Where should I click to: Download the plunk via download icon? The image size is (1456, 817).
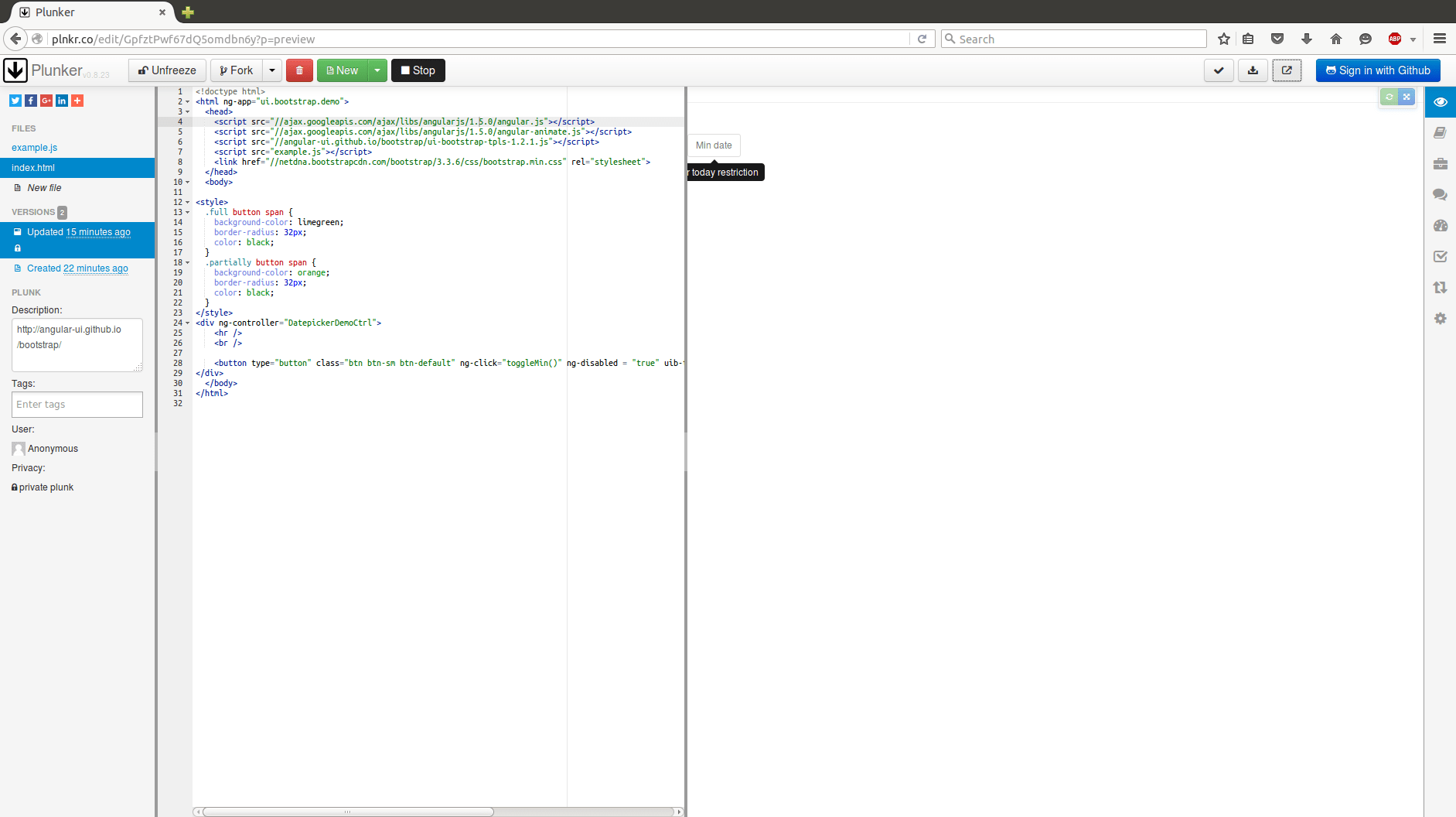[1253, 70]
